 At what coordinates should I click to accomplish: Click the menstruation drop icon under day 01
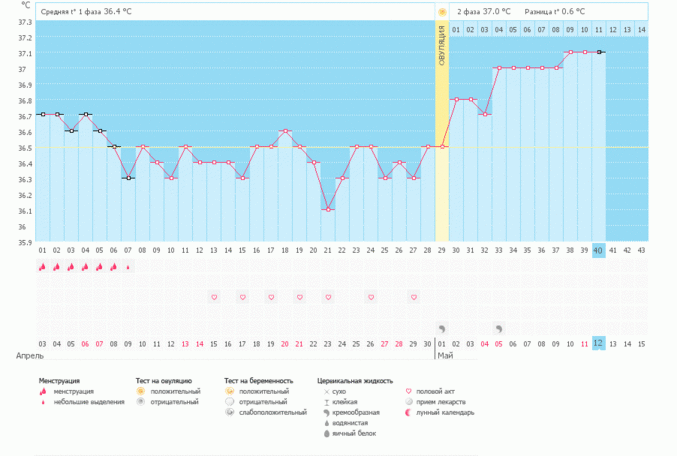click(42, 267)
